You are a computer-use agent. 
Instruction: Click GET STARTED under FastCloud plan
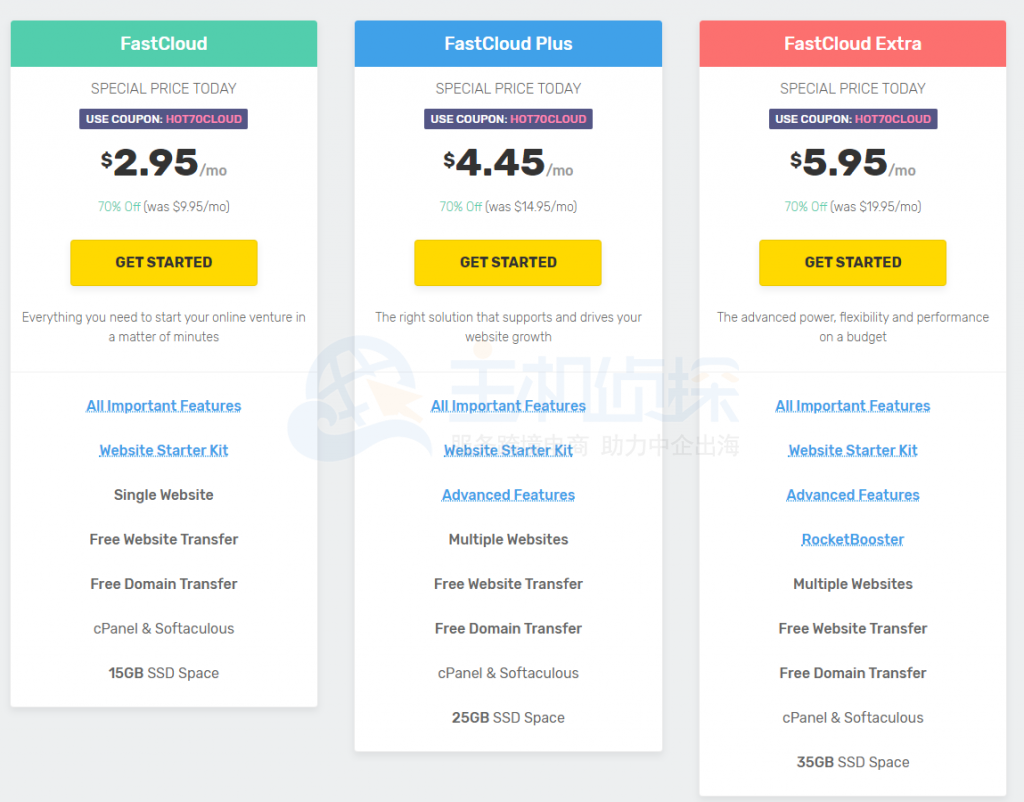(x=164, y=262)
